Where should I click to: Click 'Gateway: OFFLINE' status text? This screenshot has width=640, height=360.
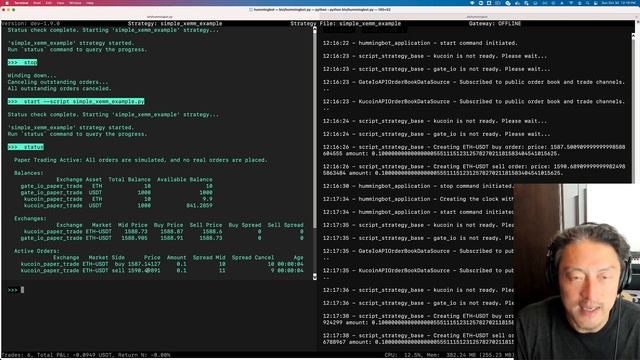495,24
